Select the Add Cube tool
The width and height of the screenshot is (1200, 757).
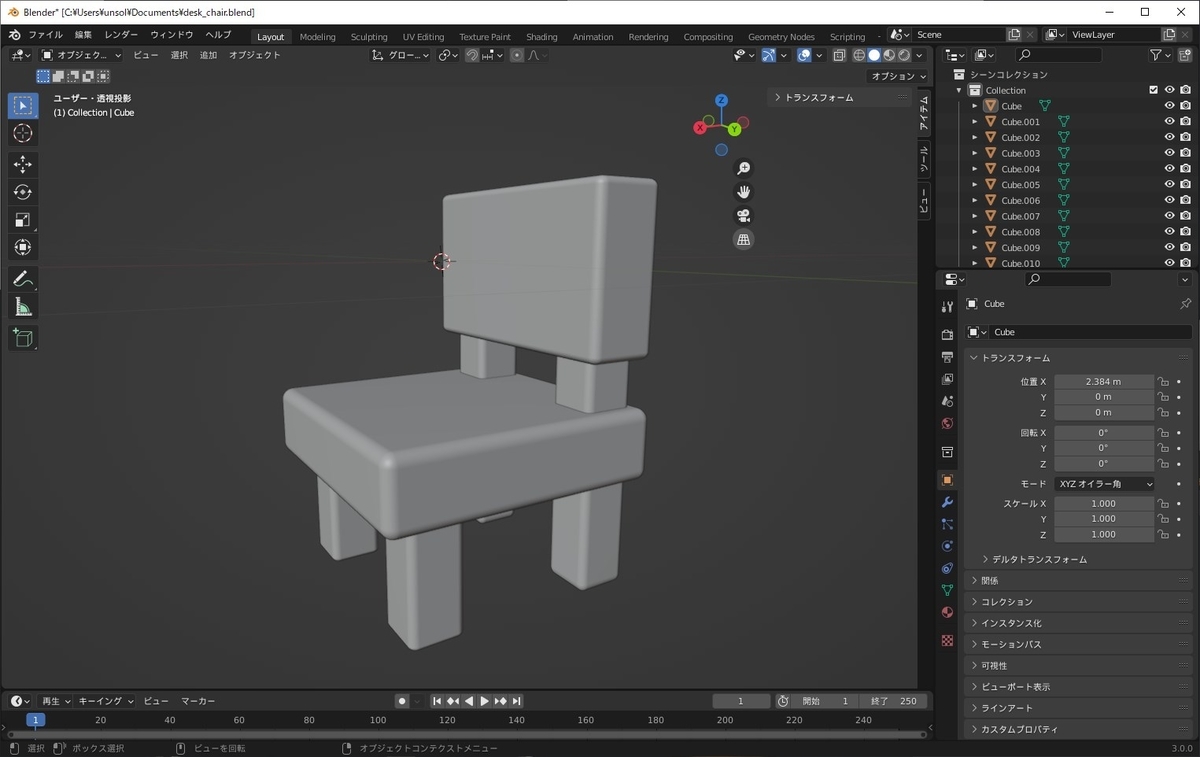(x=23, y=338)
